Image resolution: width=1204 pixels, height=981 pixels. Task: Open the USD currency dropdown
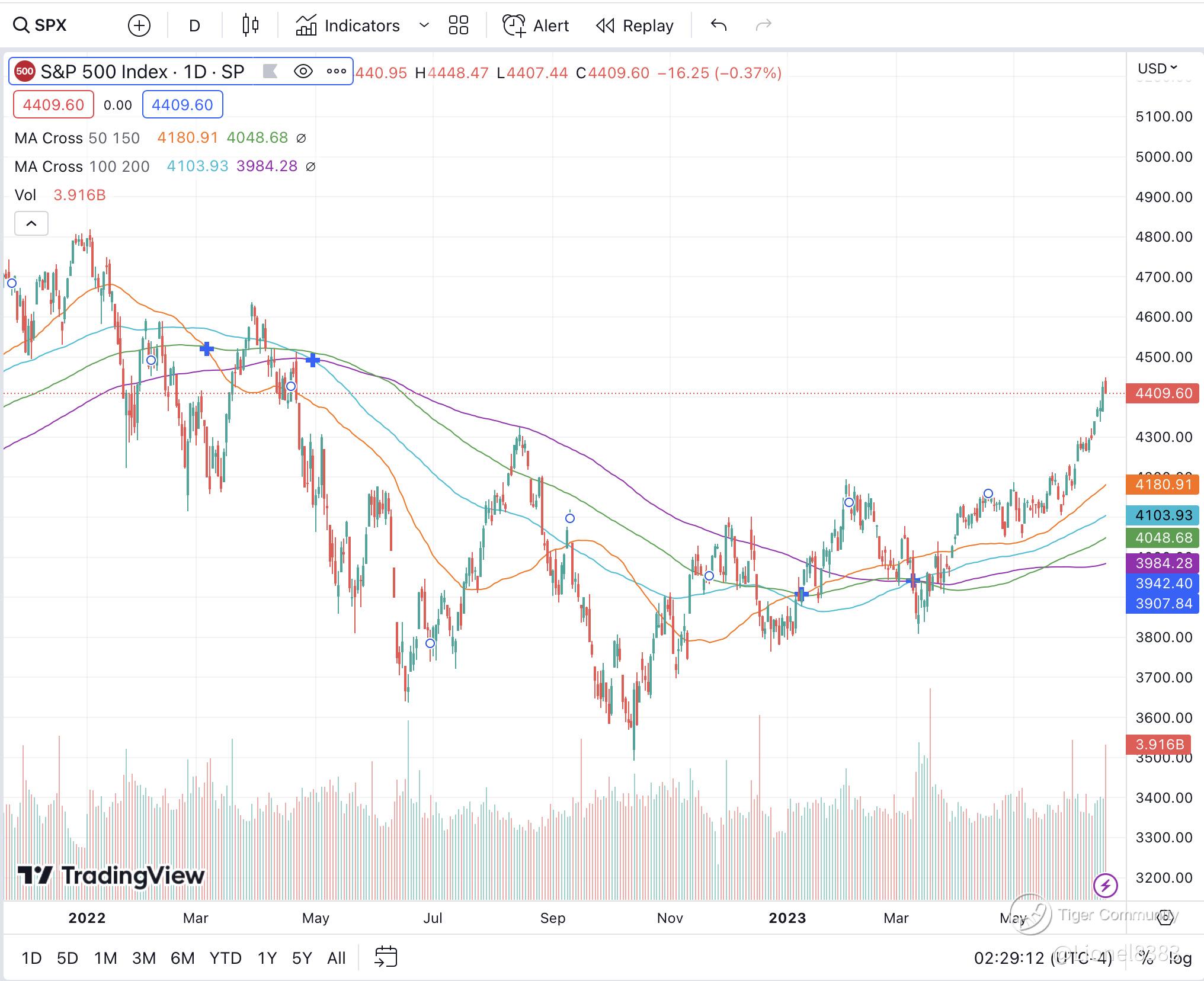click(x=1157, y=69)
